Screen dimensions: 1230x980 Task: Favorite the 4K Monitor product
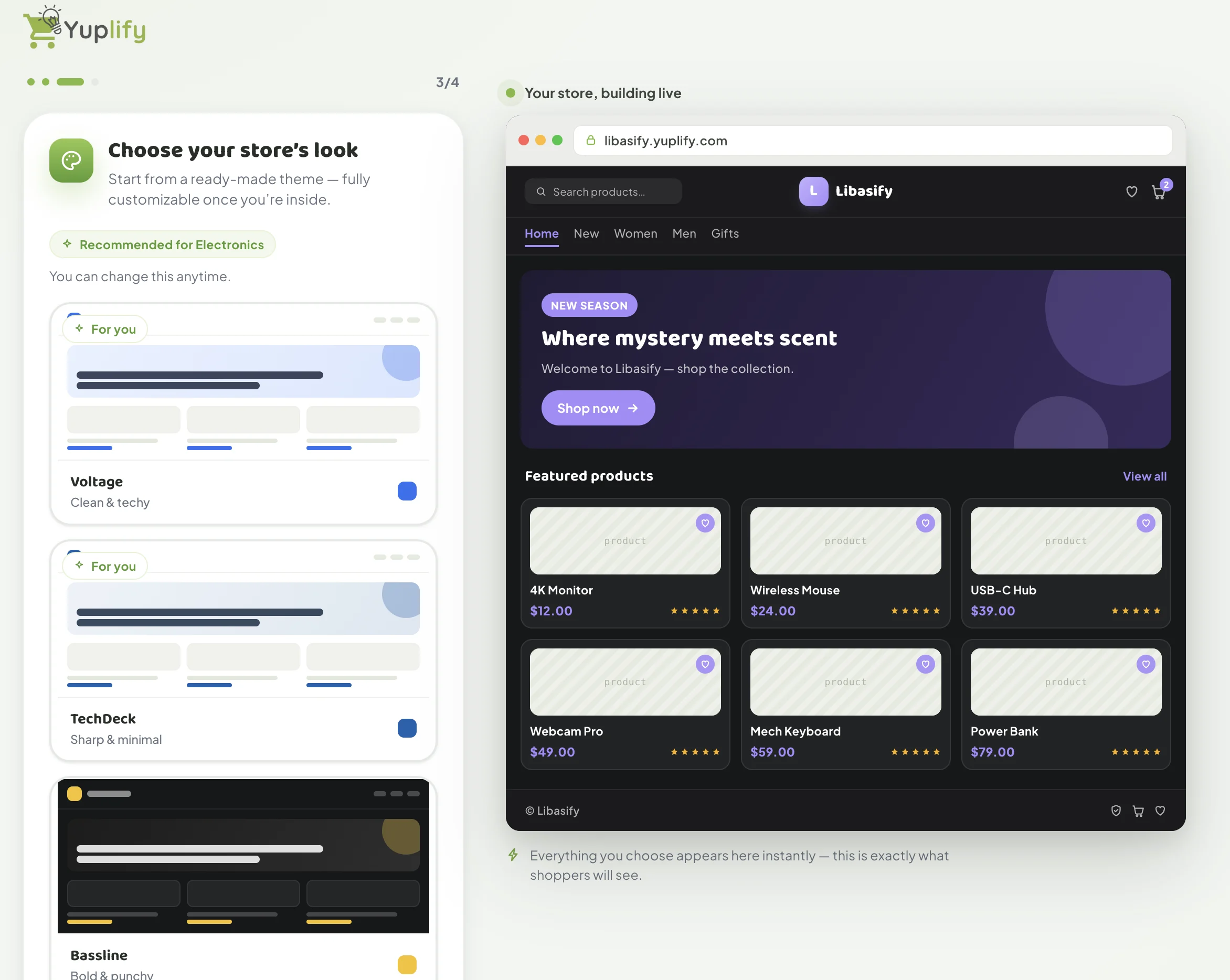(x=705, y=523)
